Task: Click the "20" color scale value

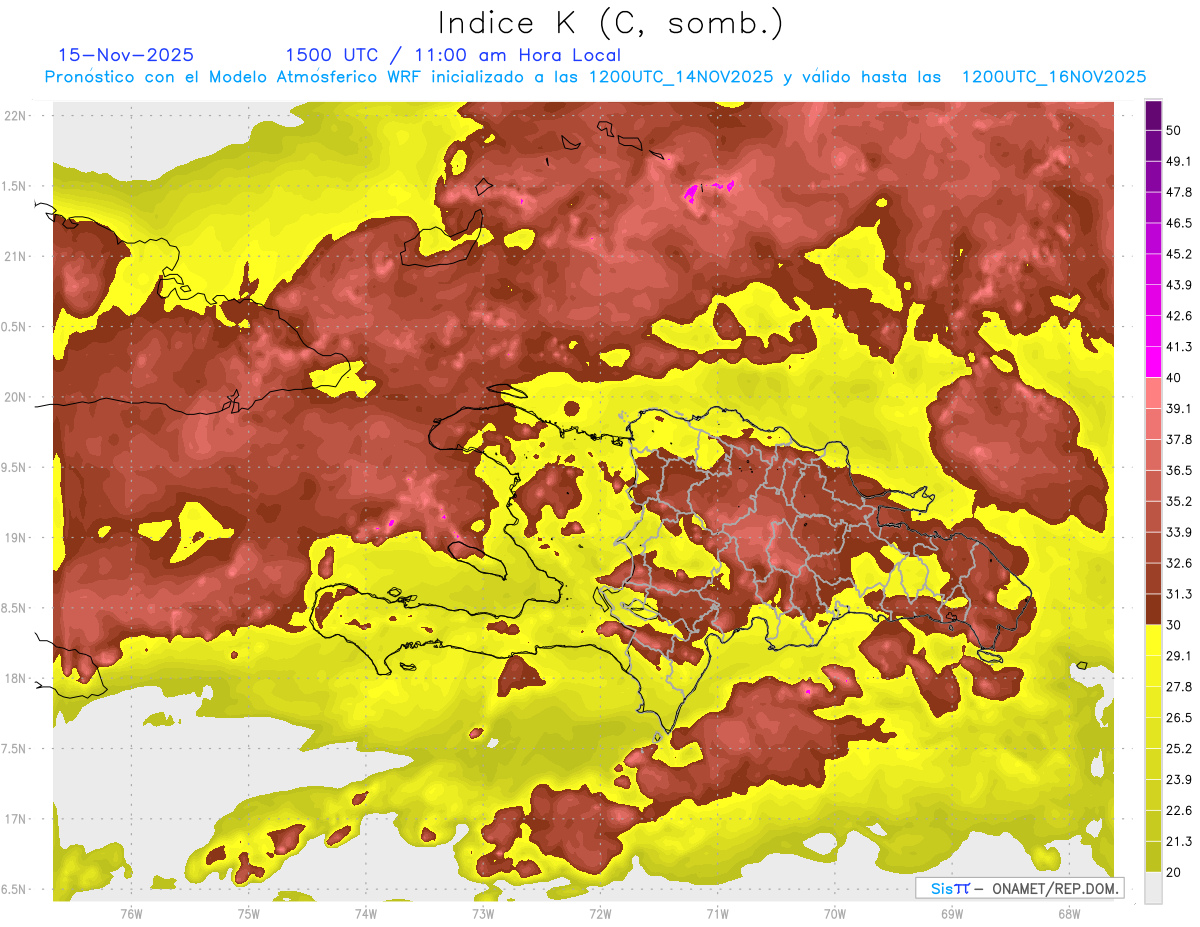Action: pyautogui.click(x=1175, y=872)
